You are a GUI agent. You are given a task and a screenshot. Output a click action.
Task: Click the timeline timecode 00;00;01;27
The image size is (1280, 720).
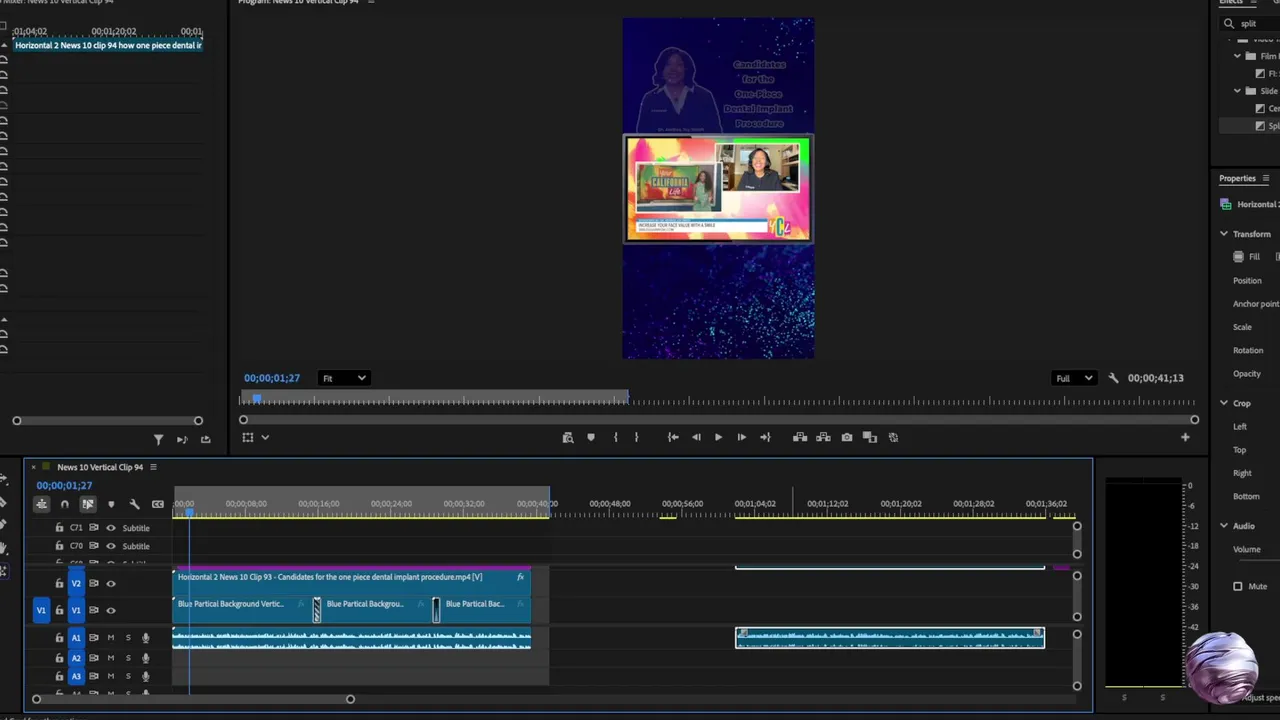coord(64,485)
